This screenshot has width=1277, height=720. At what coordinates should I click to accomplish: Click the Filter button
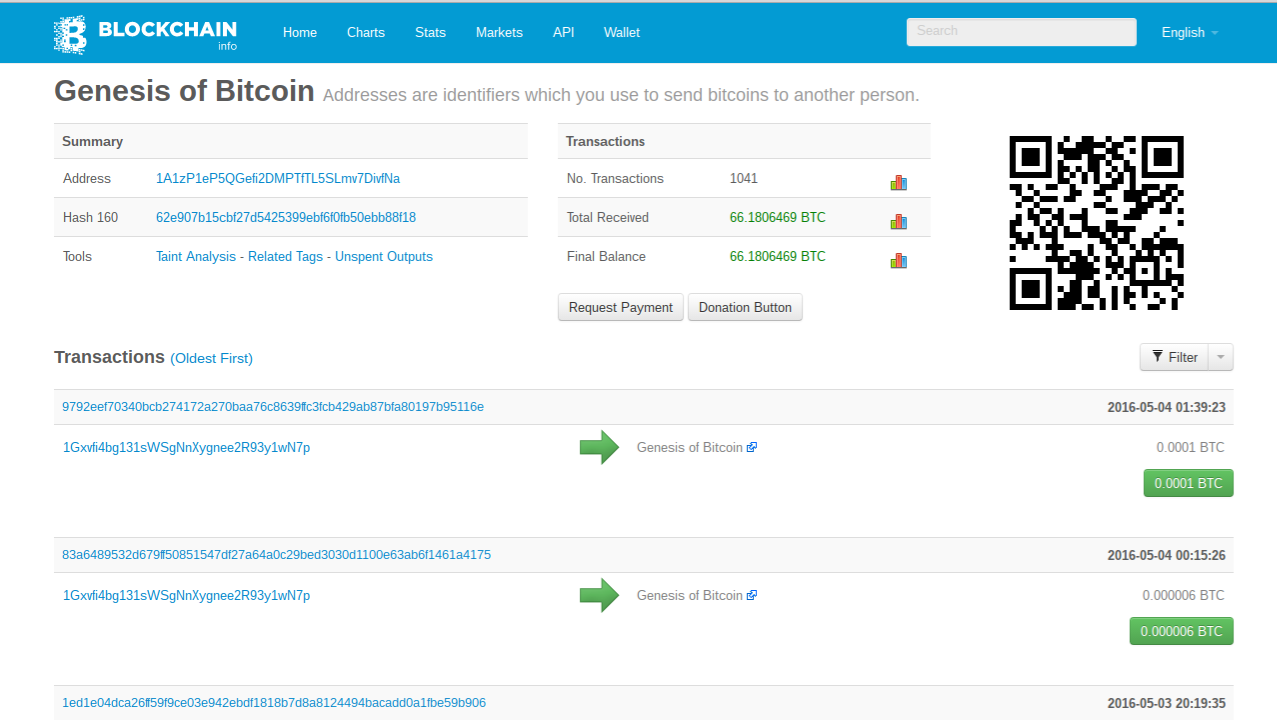[1174, 357]
